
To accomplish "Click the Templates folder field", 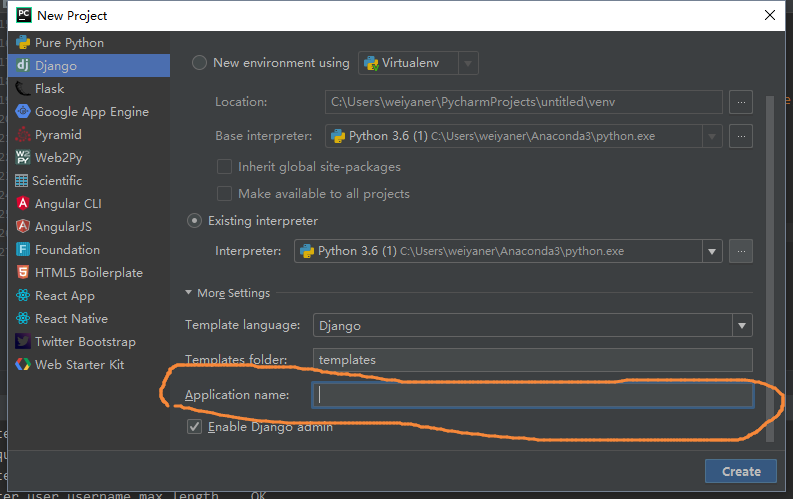I will (x=533, y=360).
